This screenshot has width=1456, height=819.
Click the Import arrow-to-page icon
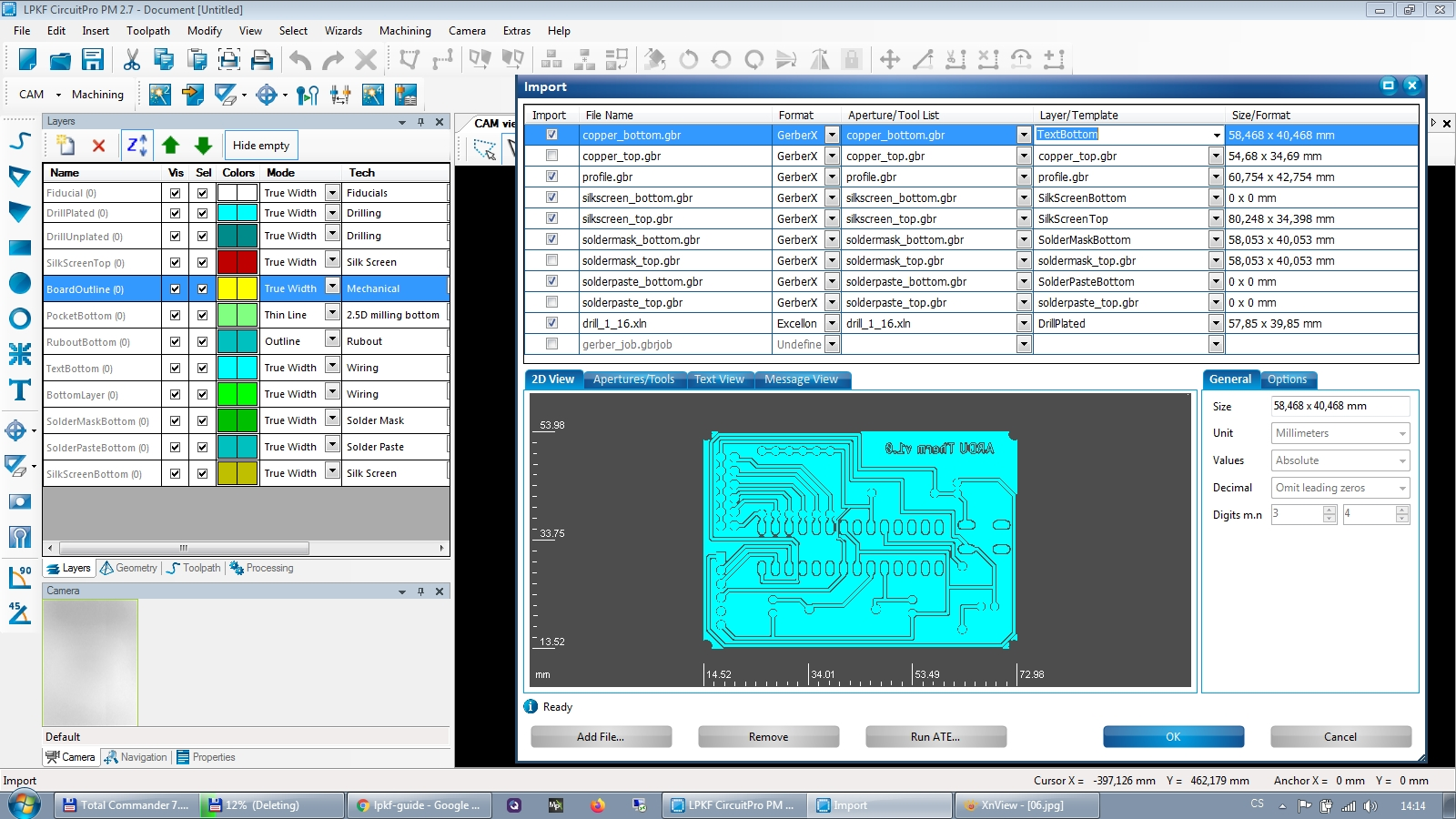click(192, 94)
